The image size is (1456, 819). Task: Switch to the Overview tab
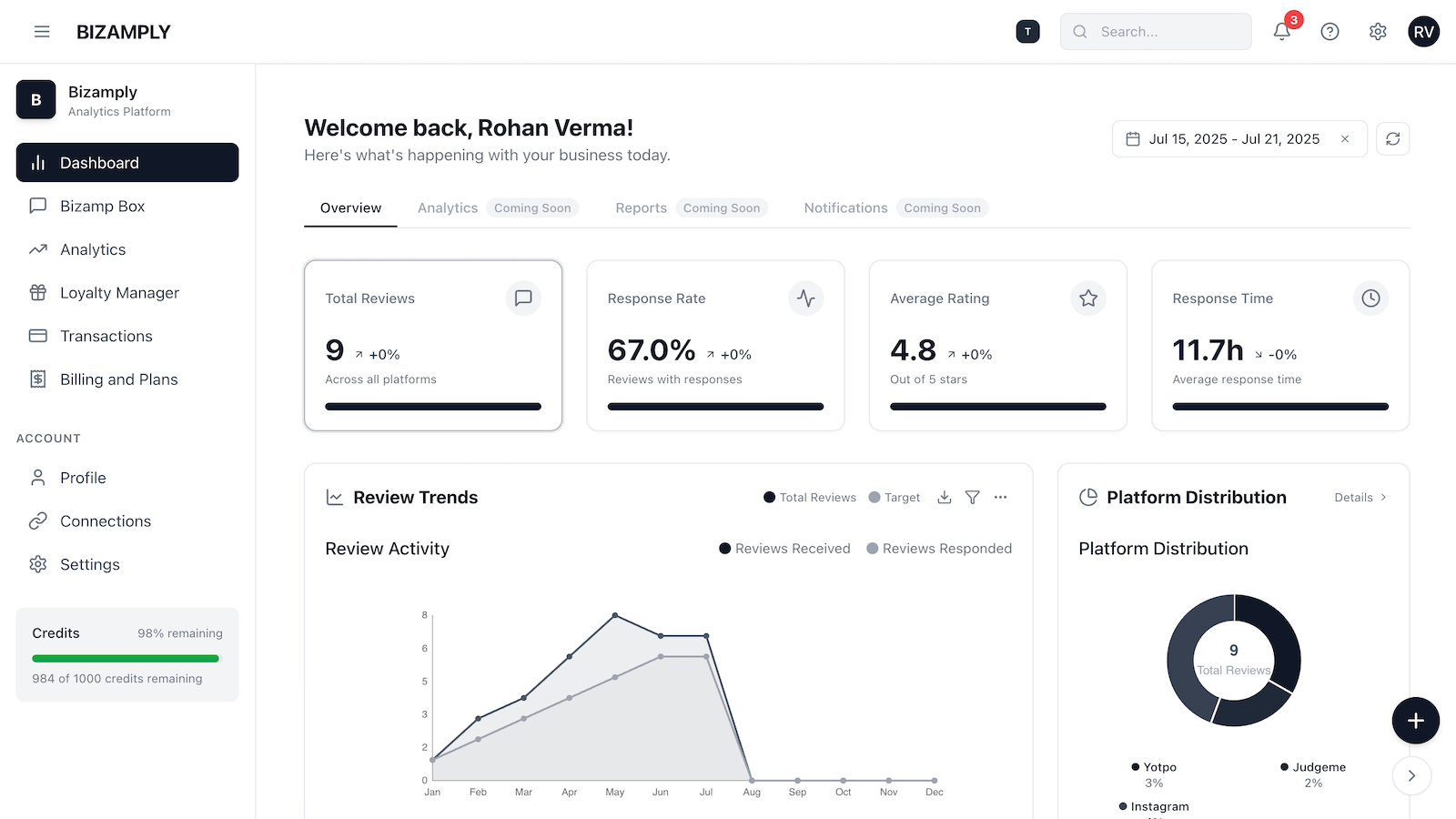click(350, 208)
